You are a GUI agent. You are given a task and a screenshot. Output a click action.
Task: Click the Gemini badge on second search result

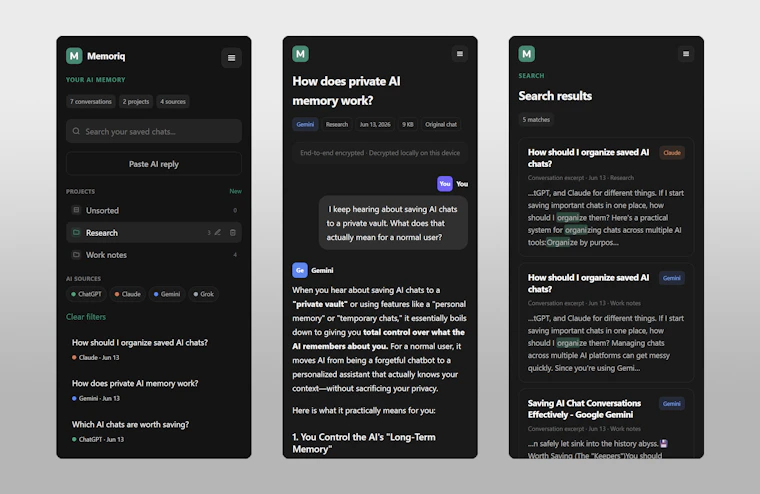[672, 278]
